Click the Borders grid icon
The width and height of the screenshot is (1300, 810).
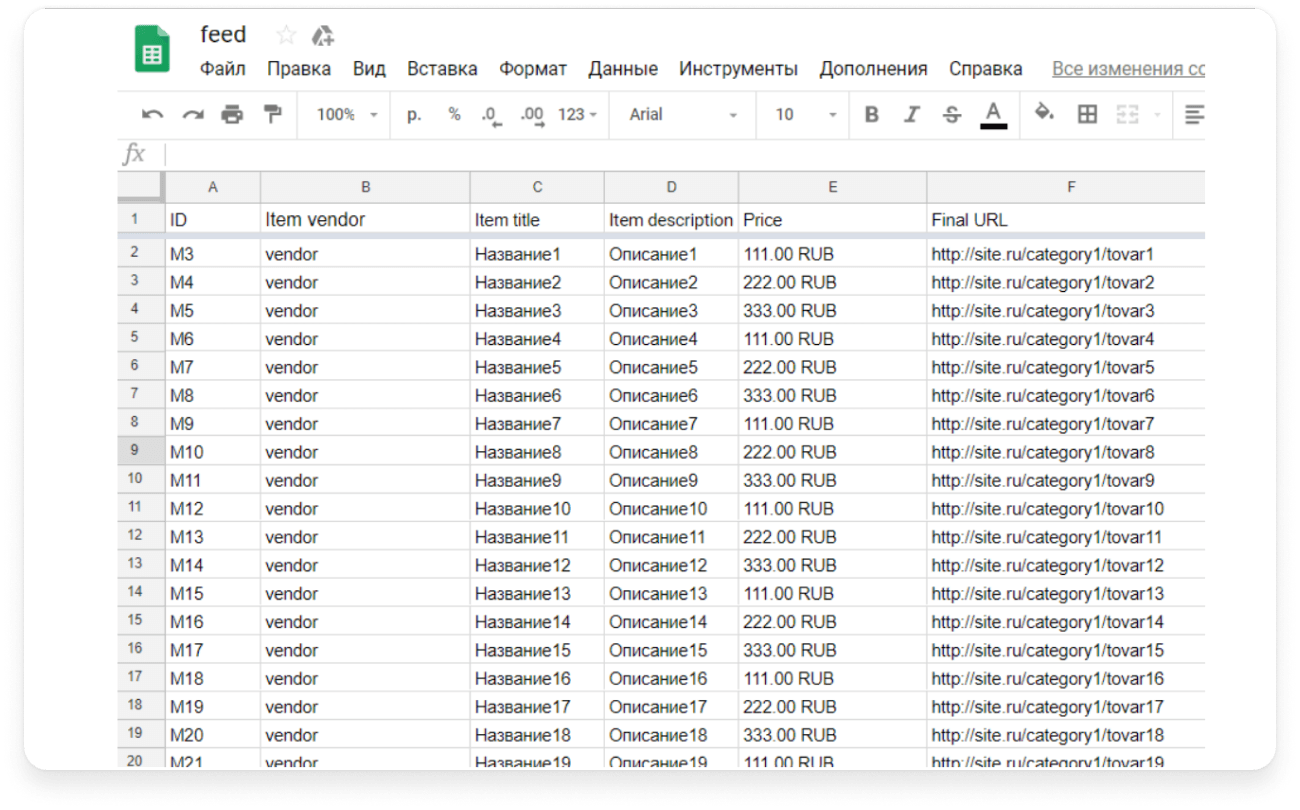(1087, 115)
